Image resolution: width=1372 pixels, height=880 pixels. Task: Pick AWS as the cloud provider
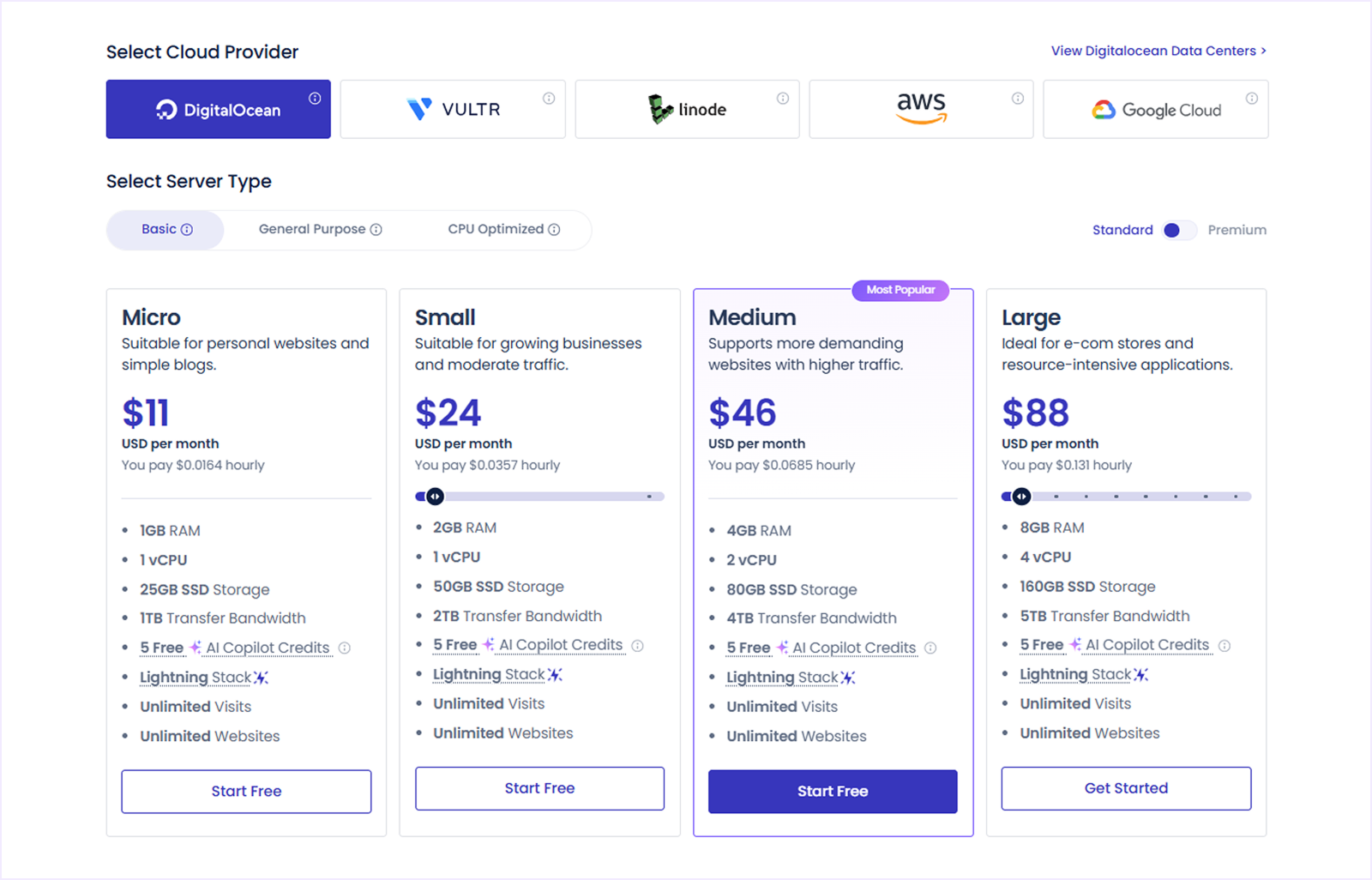click(920, 109)
